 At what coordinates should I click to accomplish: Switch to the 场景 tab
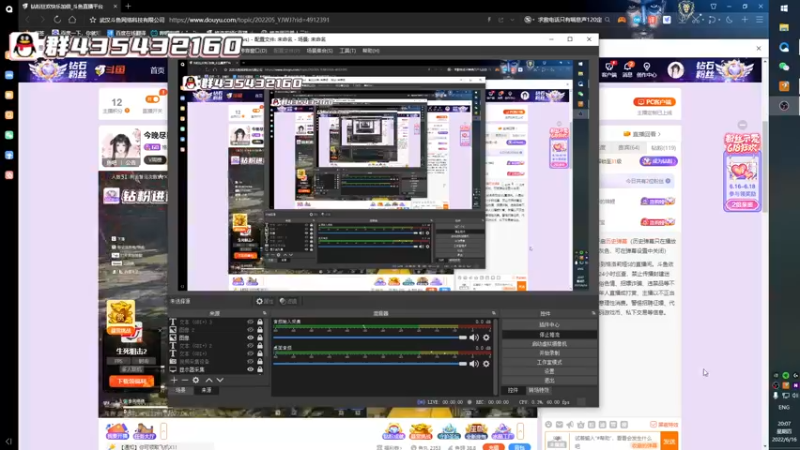(x=181, y=390)
